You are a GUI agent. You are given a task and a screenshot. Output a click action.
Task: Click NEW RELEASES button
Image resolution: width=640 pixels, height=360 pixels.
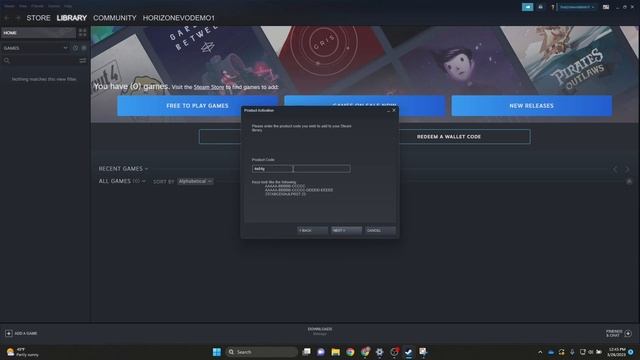coord(531,106)
